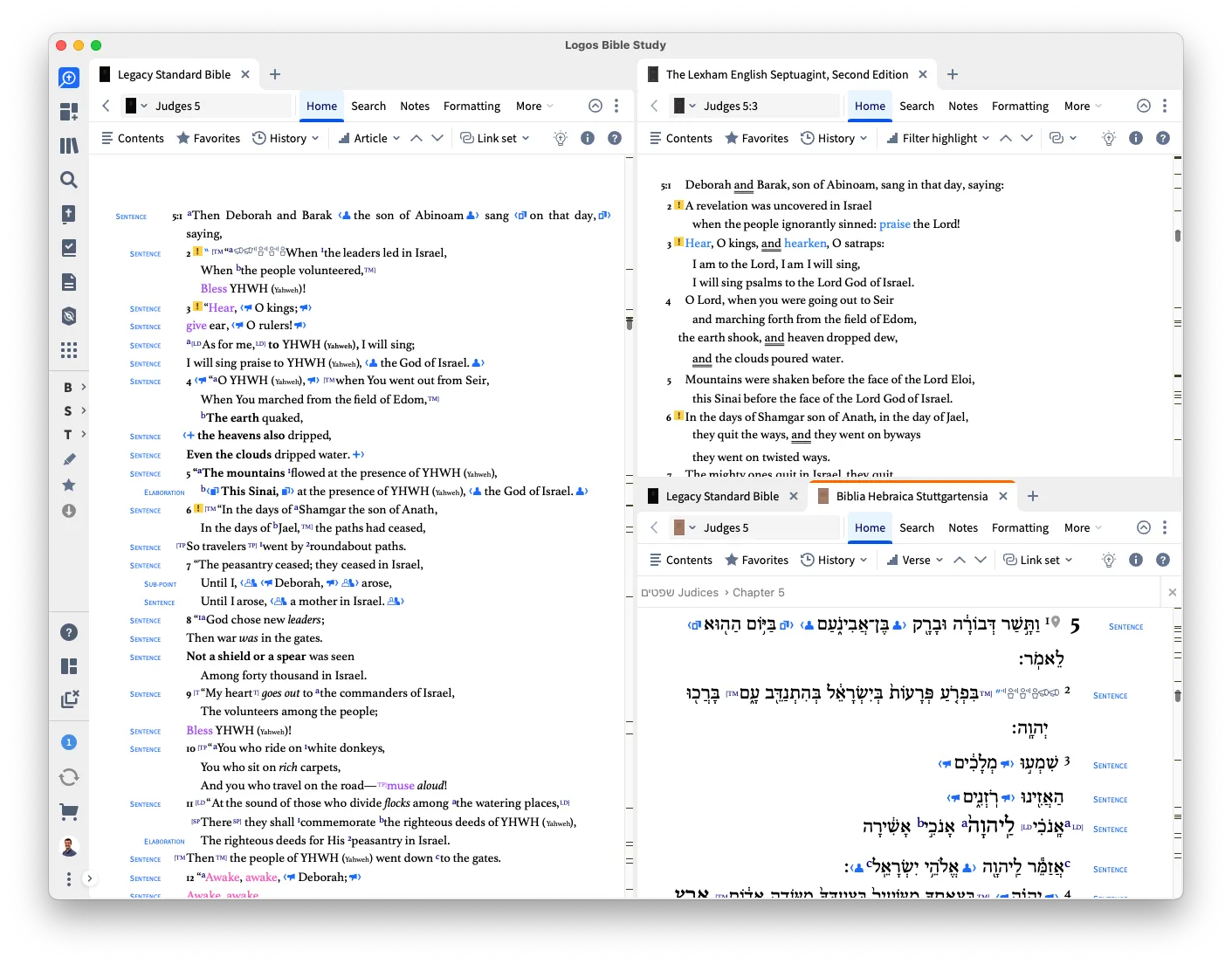Open the Library icon in the sidebar

tap(69, 146)
